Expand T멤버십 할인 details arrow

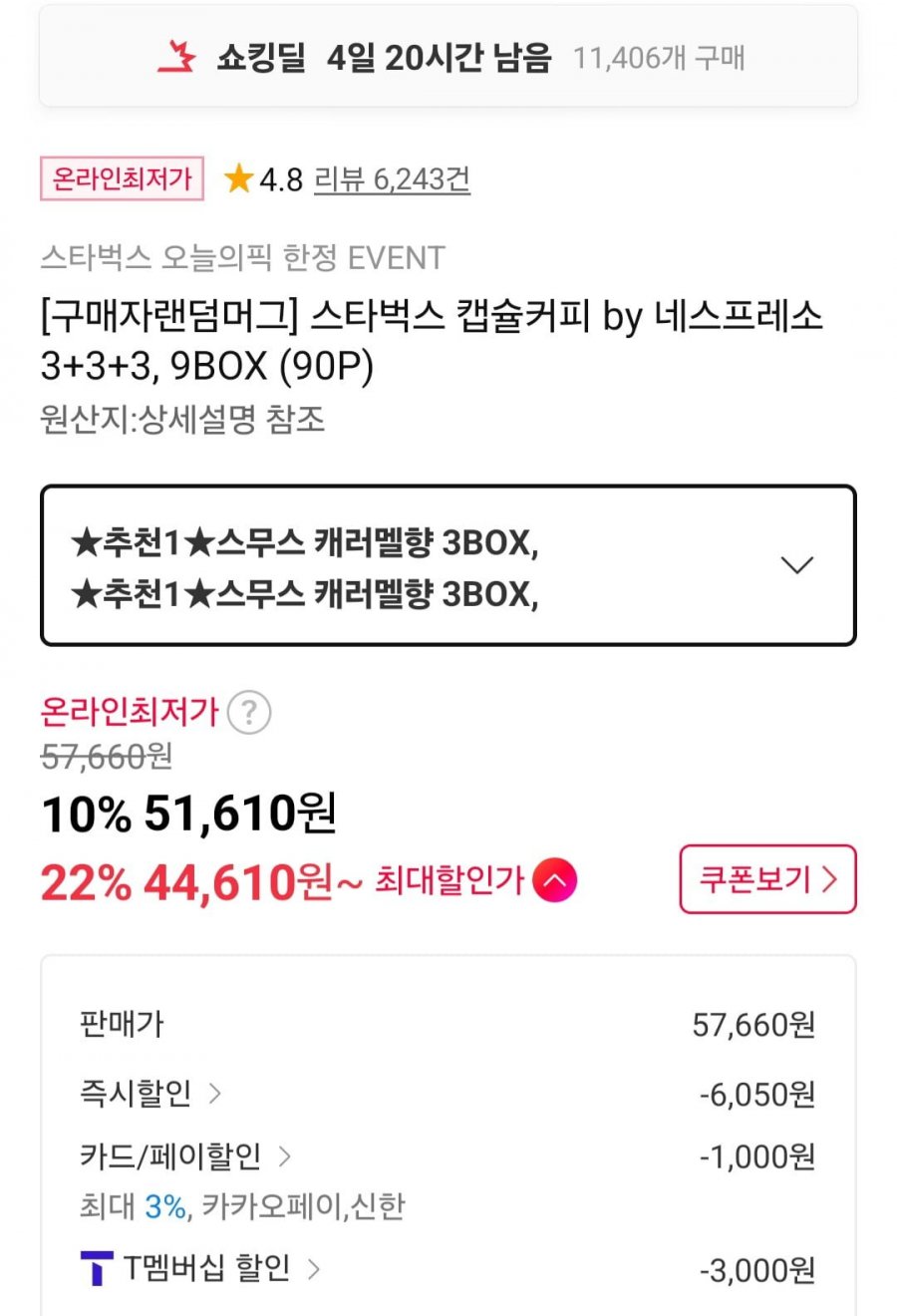pos(314,1268)
